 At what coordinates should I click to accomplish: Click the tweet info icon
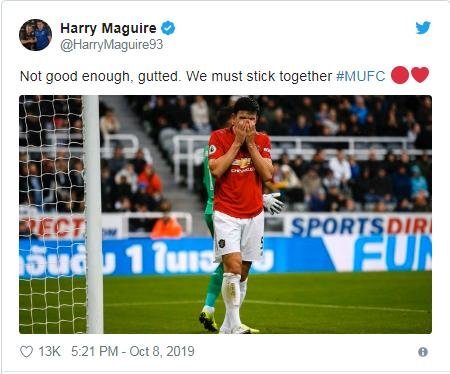tap(423, 352)
